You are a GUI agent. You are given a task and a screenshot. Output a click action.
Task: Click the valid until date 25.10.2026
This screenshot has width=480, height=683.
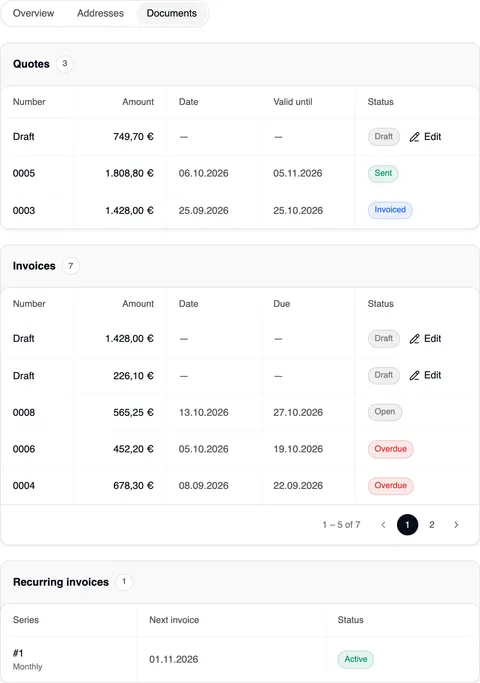pyautogui.click(x=298, y=210)
